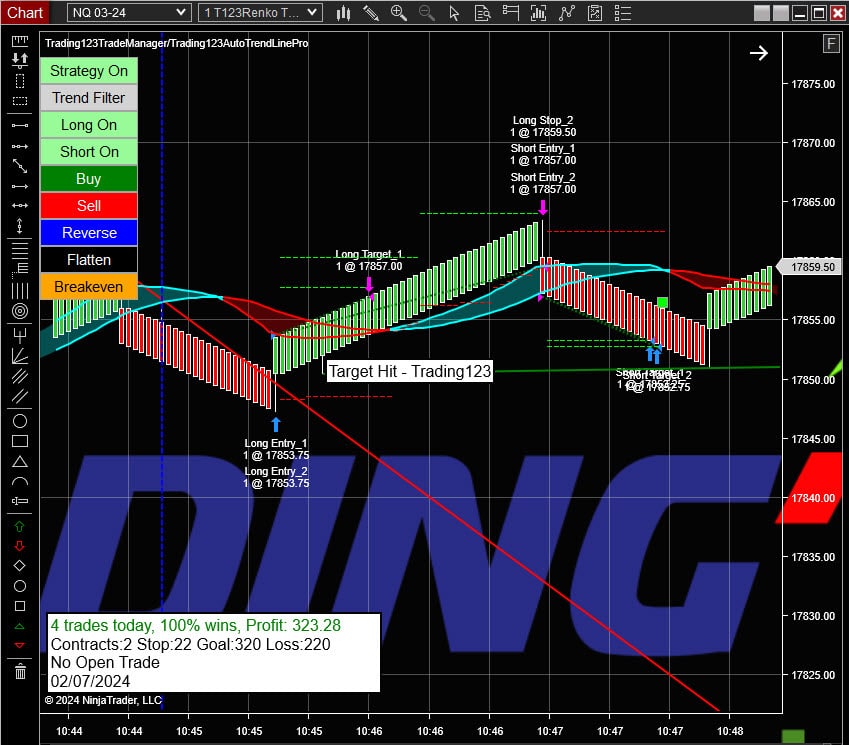The height and width of the screenshot is (745, 849).
Task: Toggle the Long On button
Action: pos(89,125)
